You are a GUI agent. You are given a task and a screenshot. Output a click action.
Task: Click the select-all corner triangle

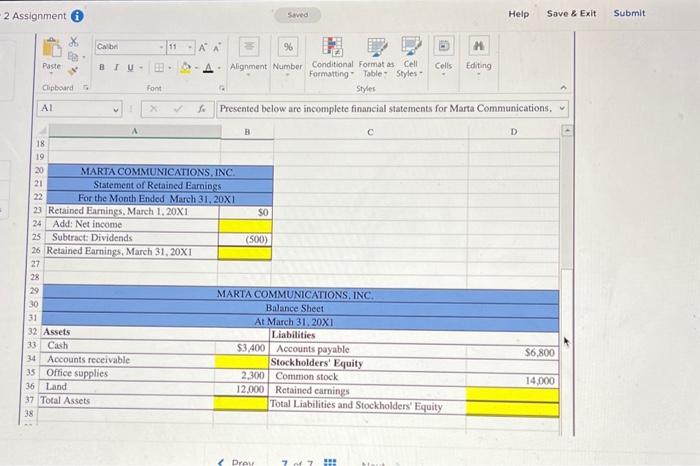tap(42, 131)
